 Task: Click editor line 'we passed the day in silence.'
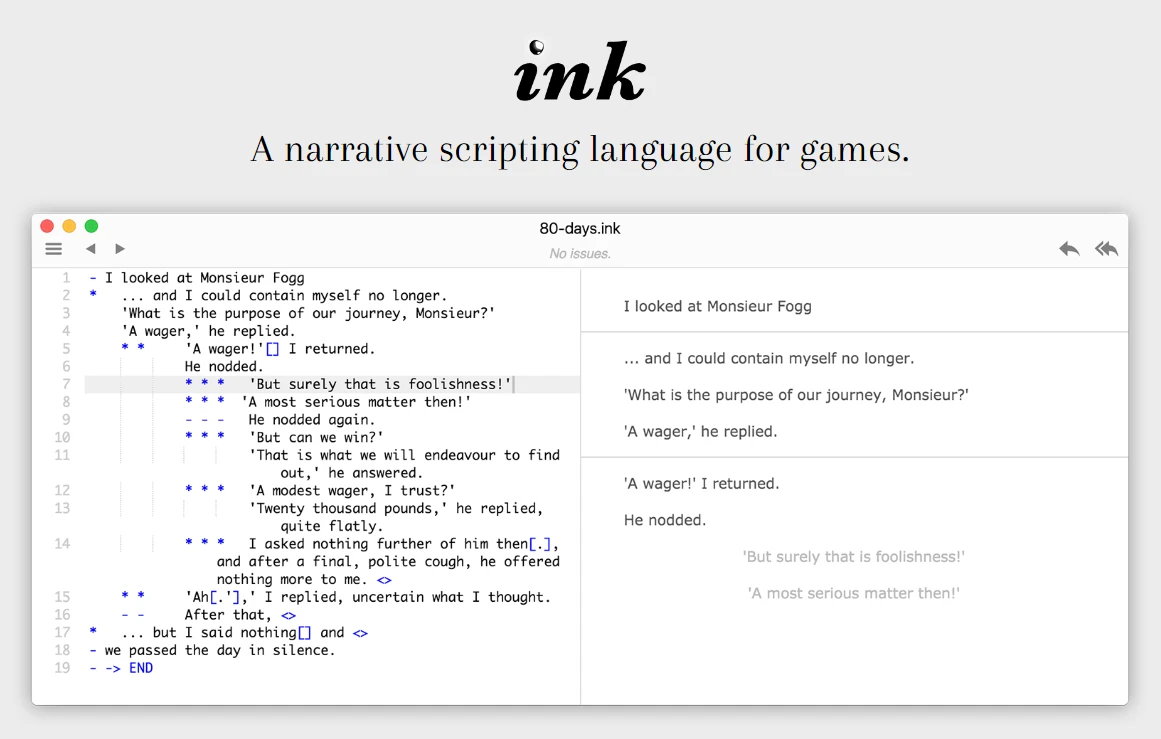point(220,650)
